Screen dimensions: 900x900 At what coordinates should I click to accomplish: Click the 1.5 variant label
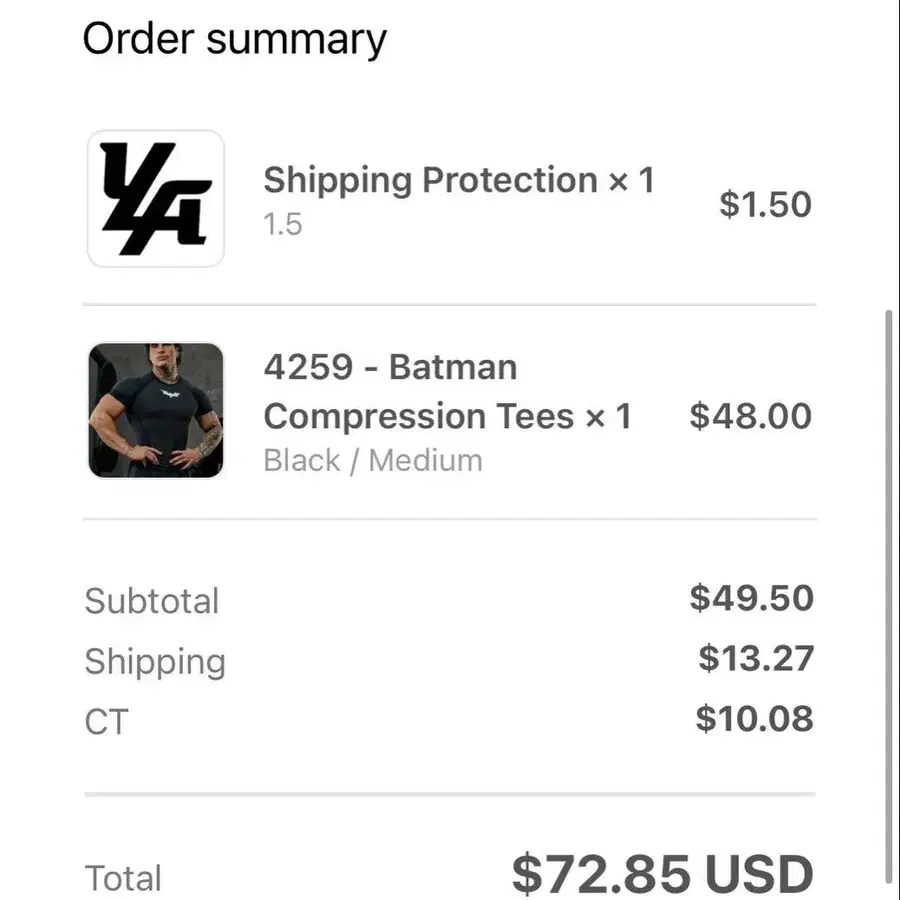282,224
